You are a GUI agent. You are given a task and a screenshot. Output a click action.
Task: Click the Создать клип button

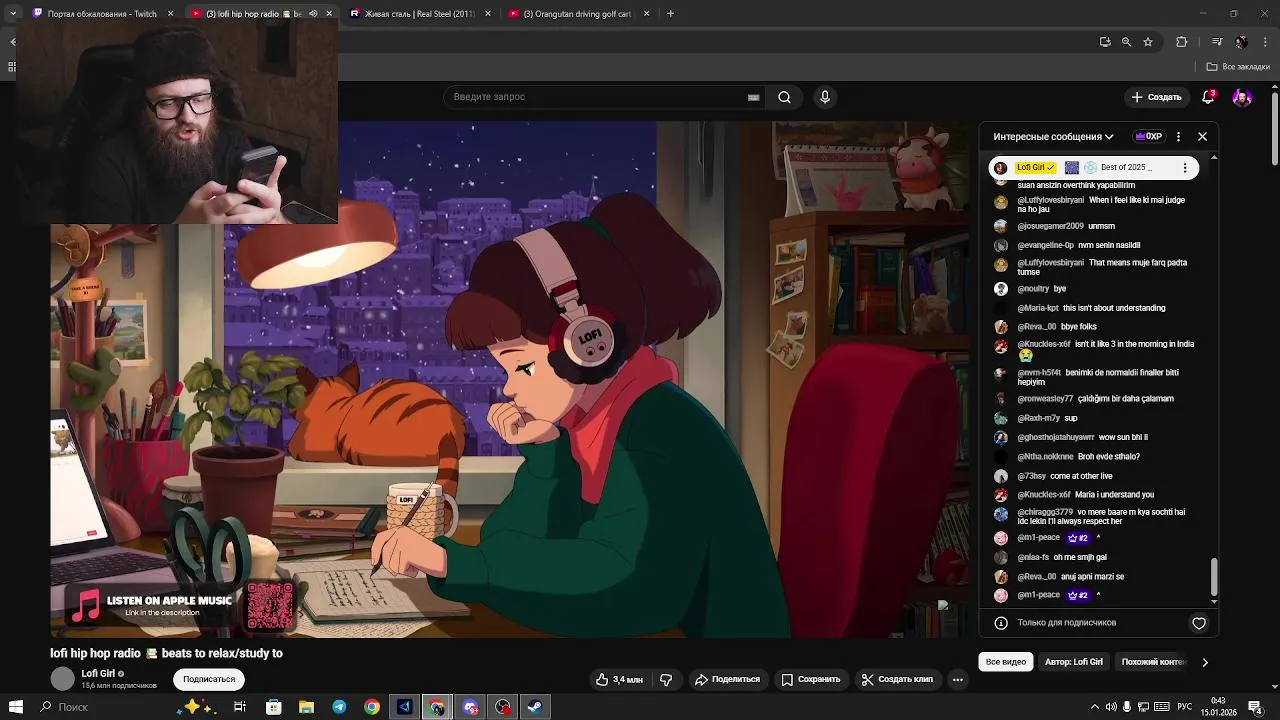coord(897,679)
